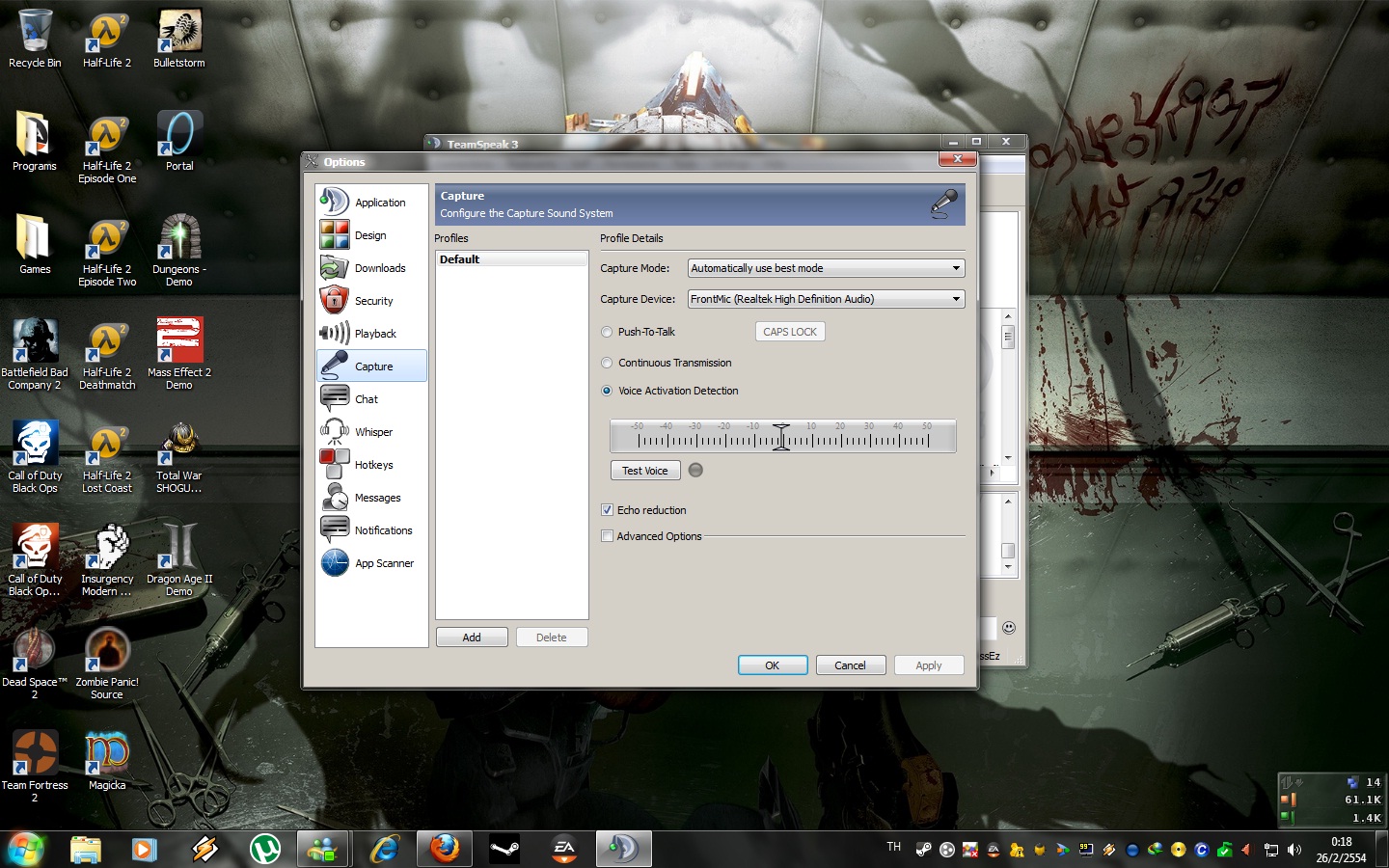Open Steam from the taskbar
The image size is (1389, 868).
[504, 849]
